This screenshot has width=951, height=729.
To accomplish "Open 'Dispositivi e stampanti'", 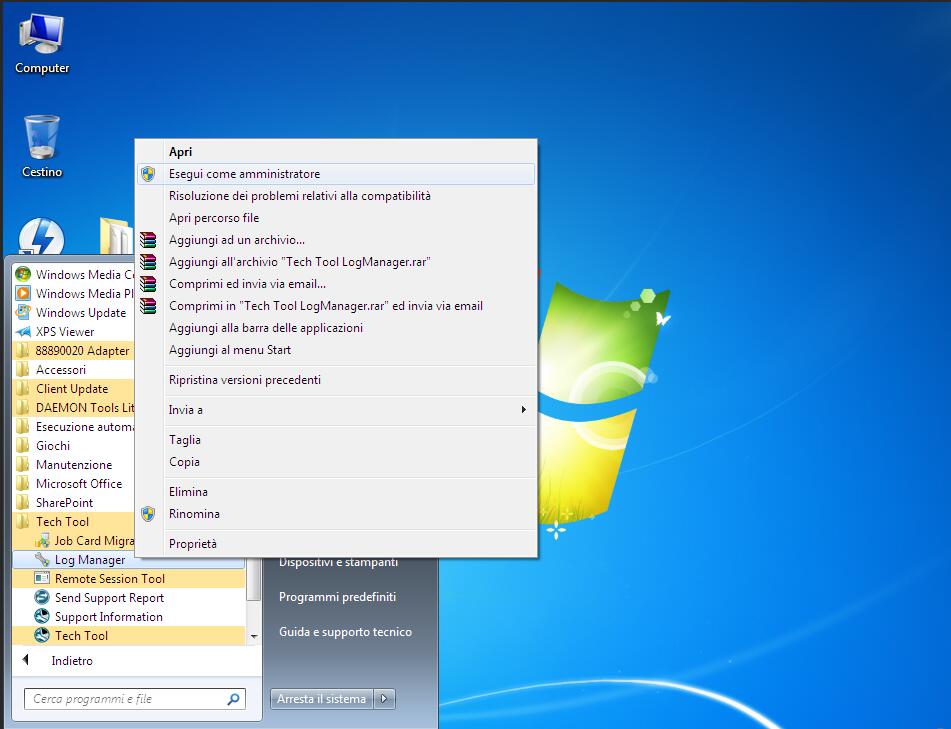I will point(338,562).
